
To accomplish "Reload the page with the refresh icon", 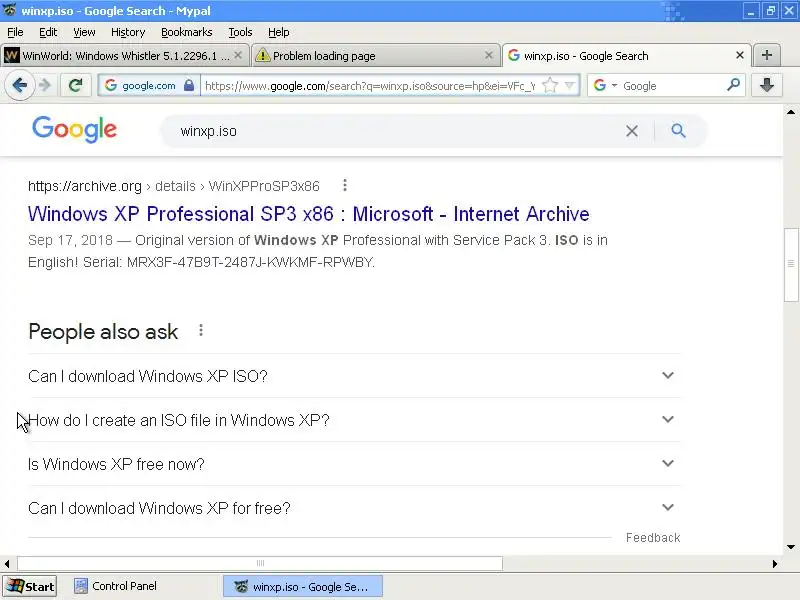I will [76, 85].
